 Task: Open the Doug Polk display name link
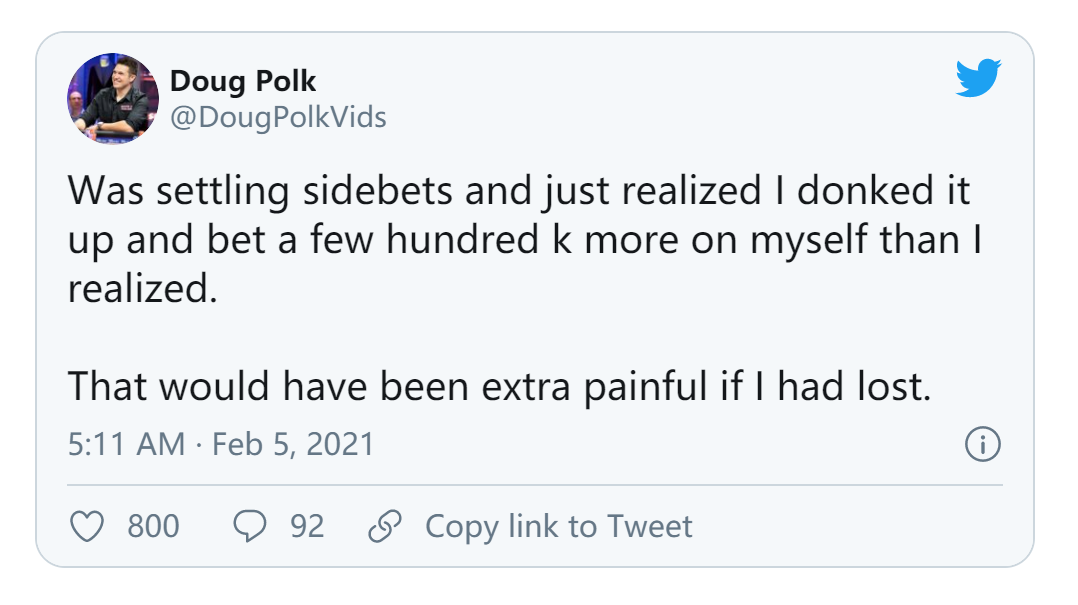[x=243, y=81]
